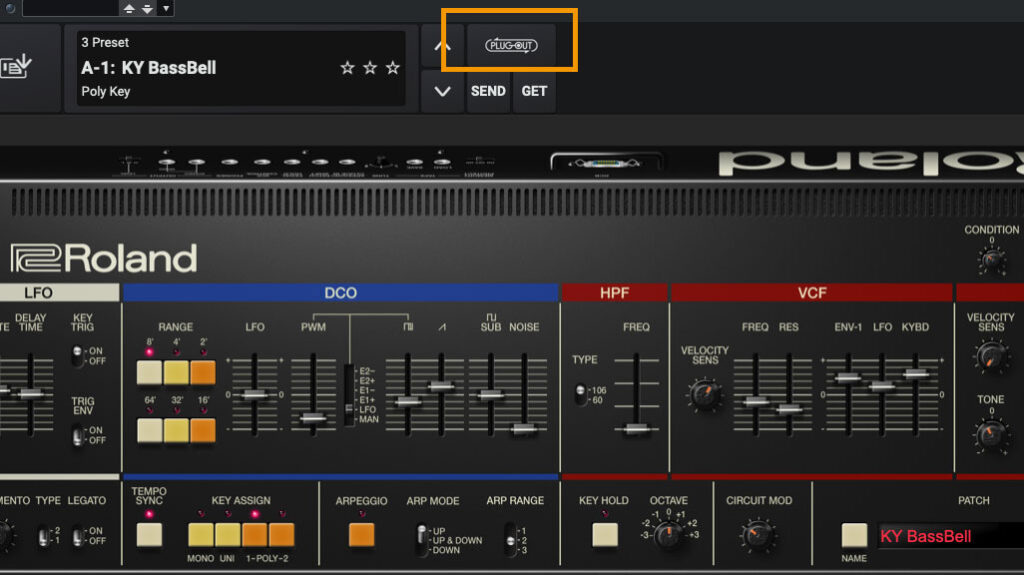Click the CONDITION knob
The height and width of the screenshot is (575, 1024).
[991, 261]
